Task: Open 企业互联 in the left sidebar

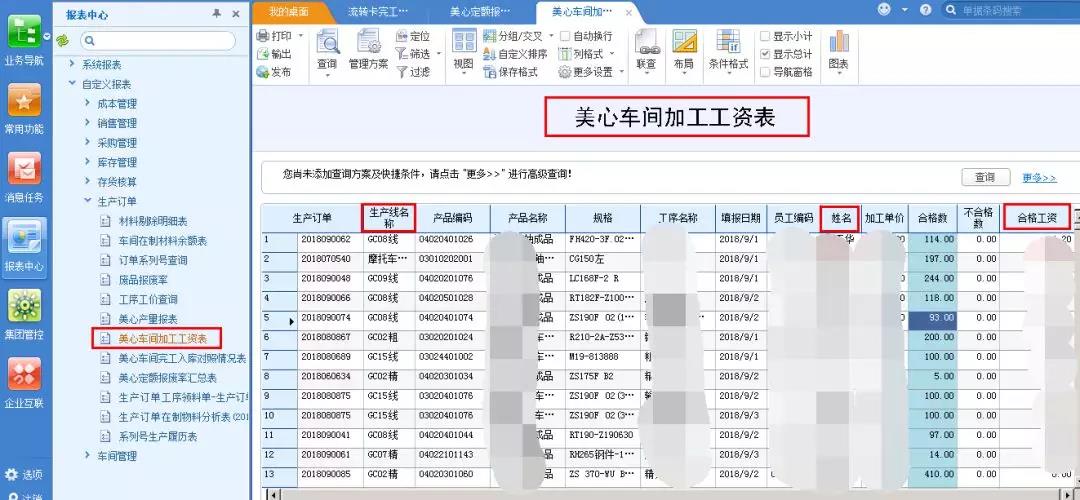Action: (x=24, y=383)
